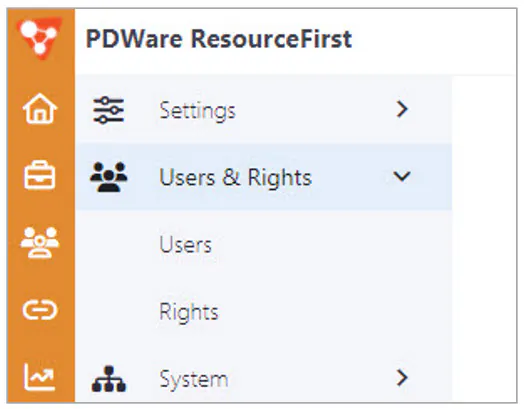
Task: Click the sliders icon beside Settings
Action: point(109,110)
